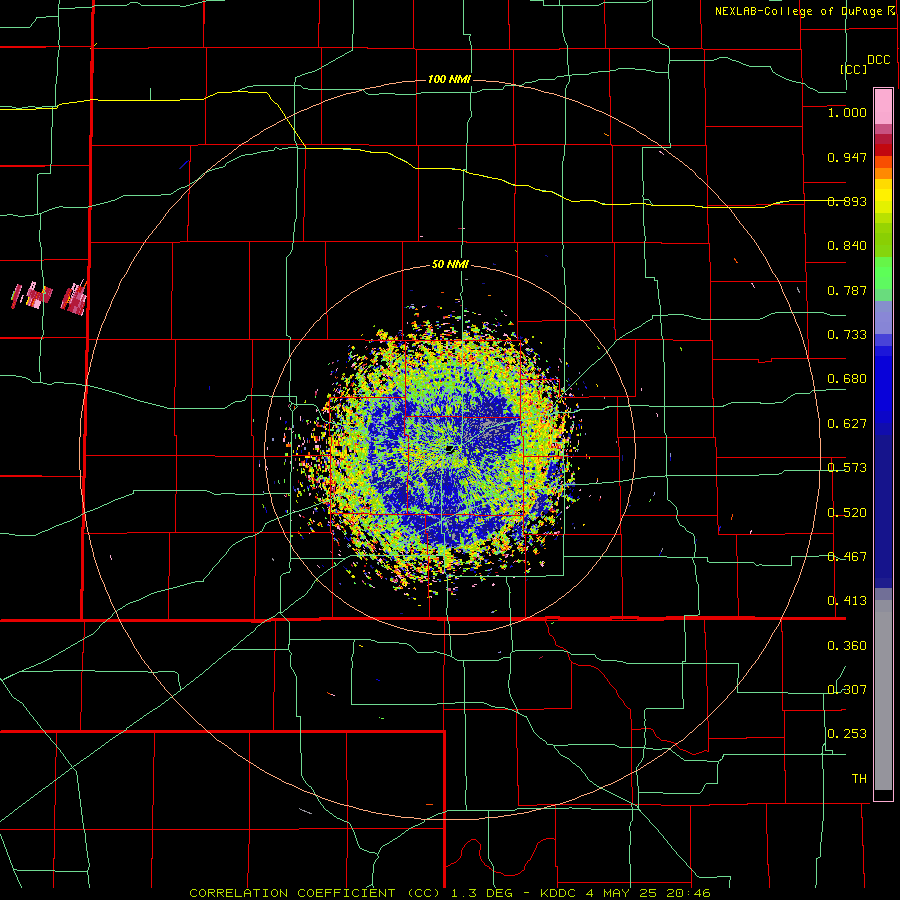Viewport: 900px width, 900px height.
Task: Click the pink echo cluster near the west edge
Action: [49, 297]
